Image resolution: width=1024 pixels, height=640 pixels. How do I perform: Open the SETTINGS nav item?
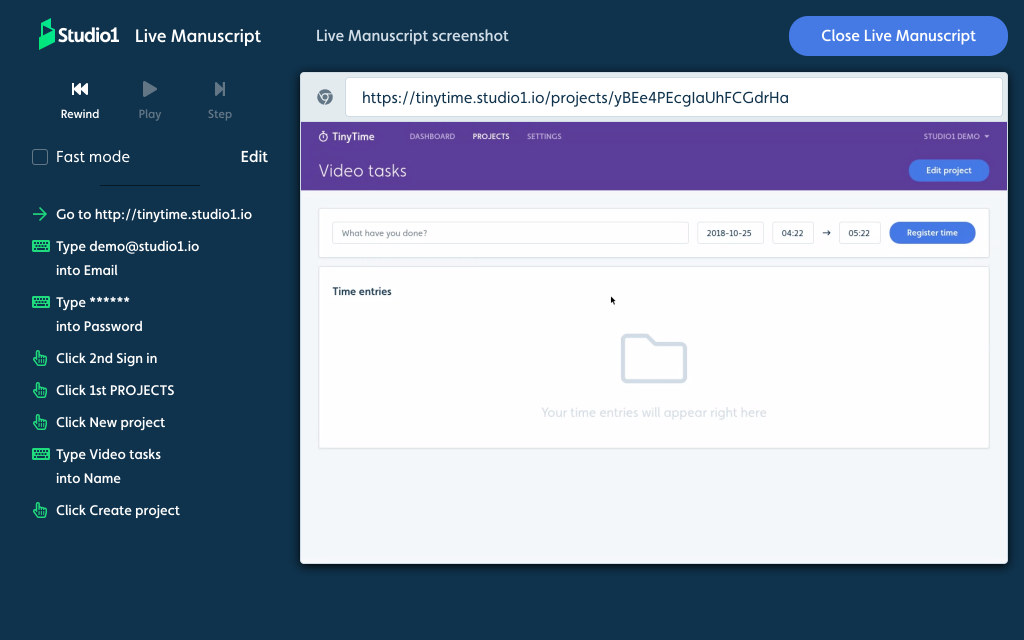544,136
